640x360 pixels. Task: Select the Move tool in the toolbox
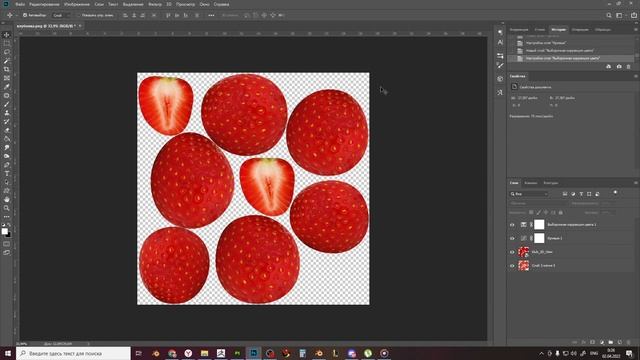(7, 35)
